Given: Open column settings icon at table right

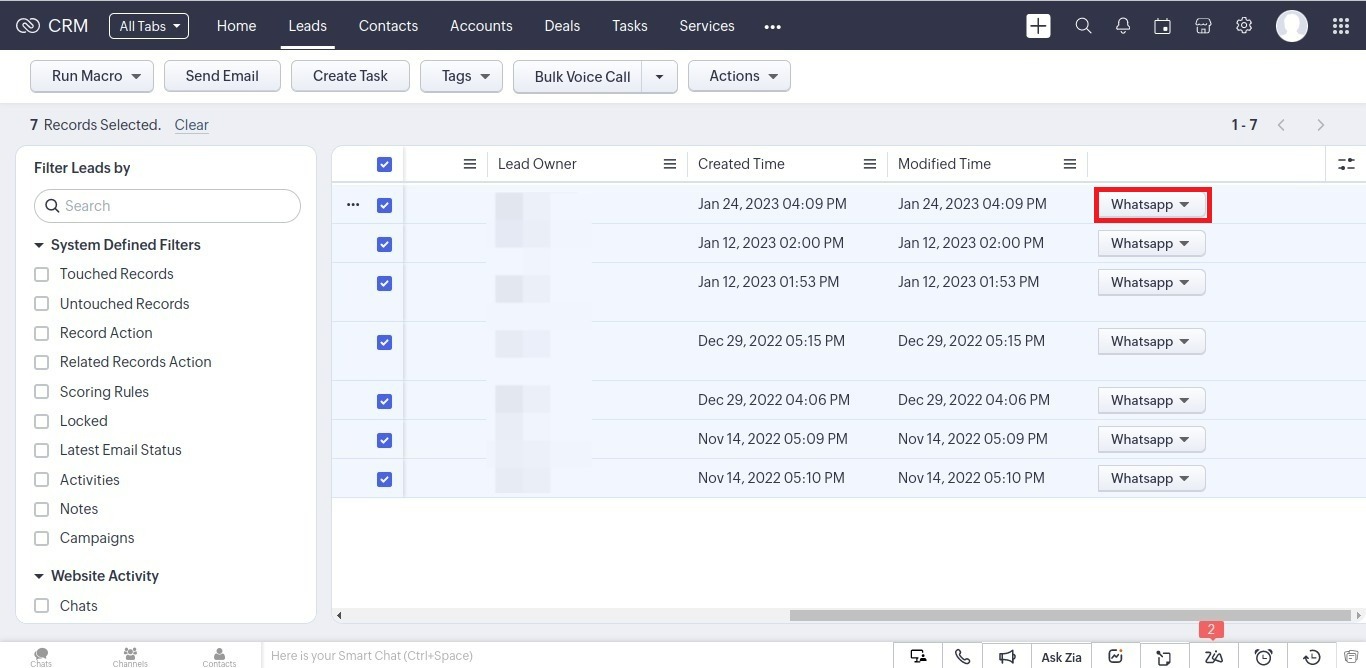Looking at the screenshot, I should tap(1346, 164).
